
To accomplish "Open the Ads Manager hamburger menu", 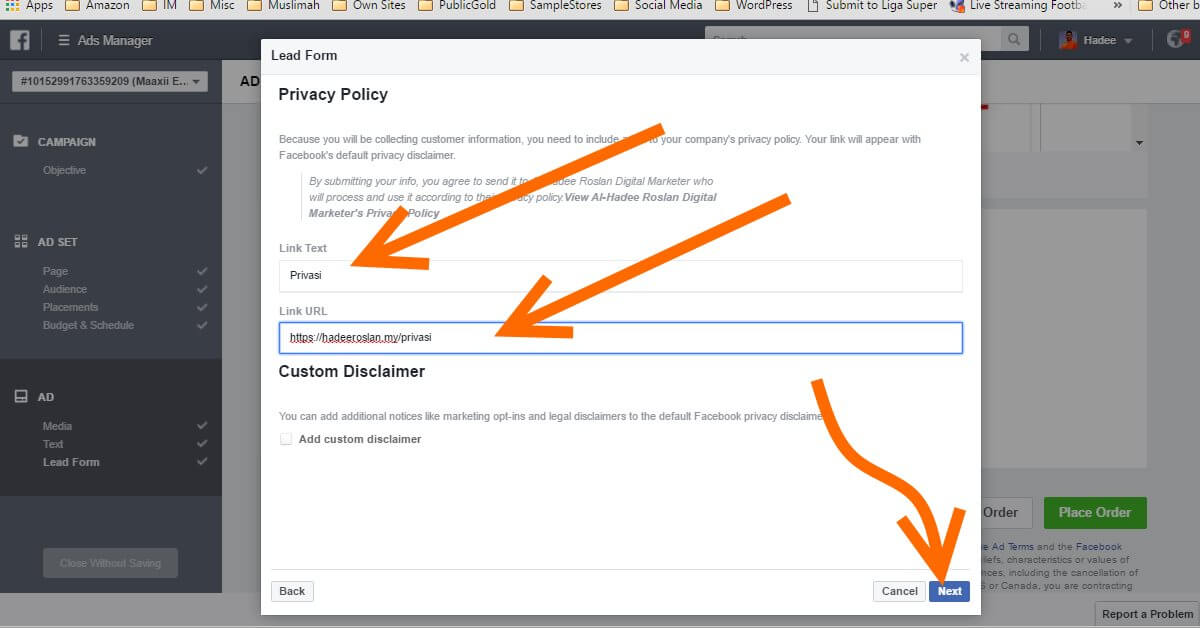I will pyautogui.click(x=64, y=41).
